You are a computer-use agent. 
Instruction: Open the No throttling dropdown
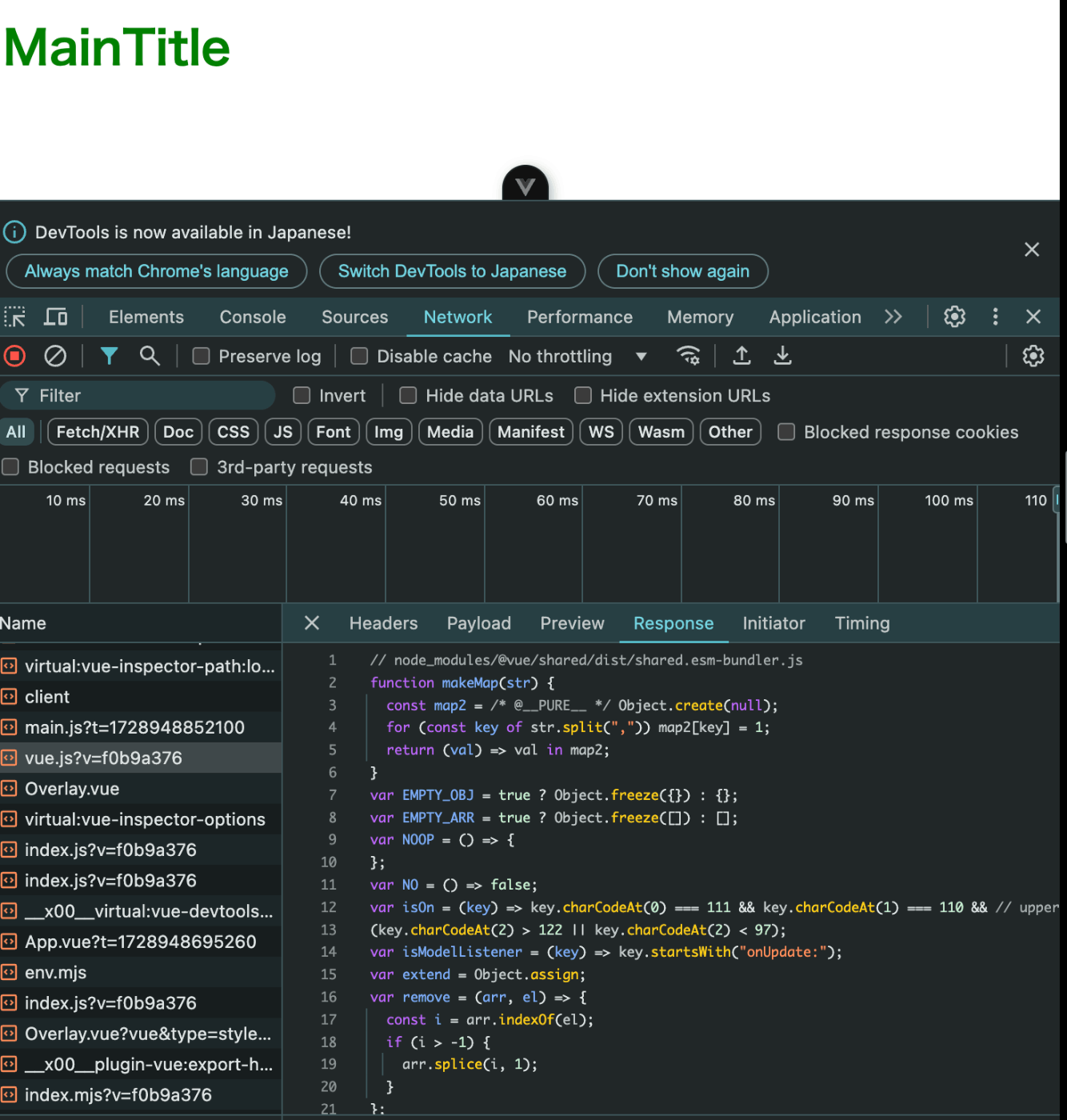click(577, 356)
